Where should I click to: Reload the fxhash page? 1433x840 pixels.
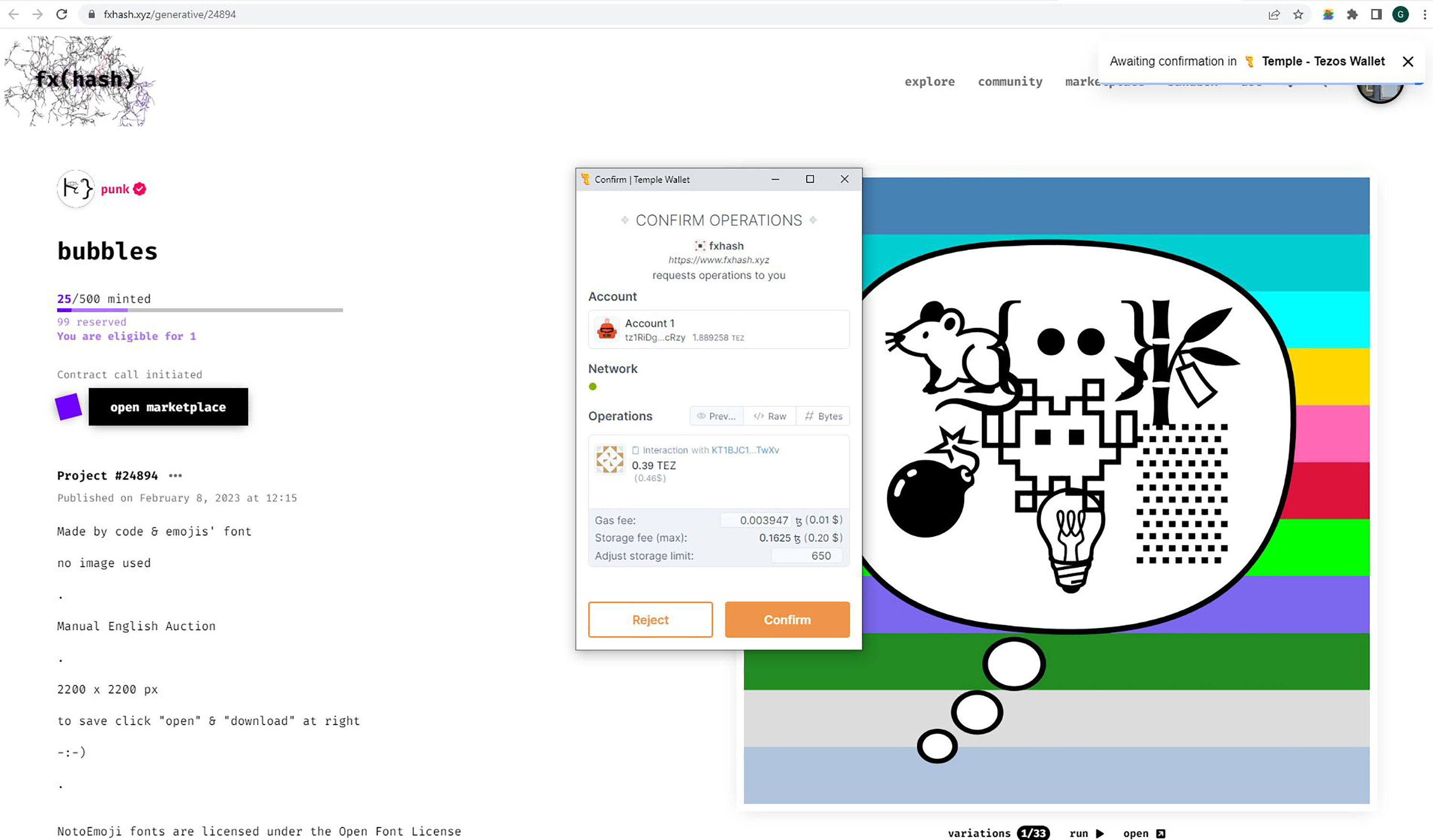point(62,14)
